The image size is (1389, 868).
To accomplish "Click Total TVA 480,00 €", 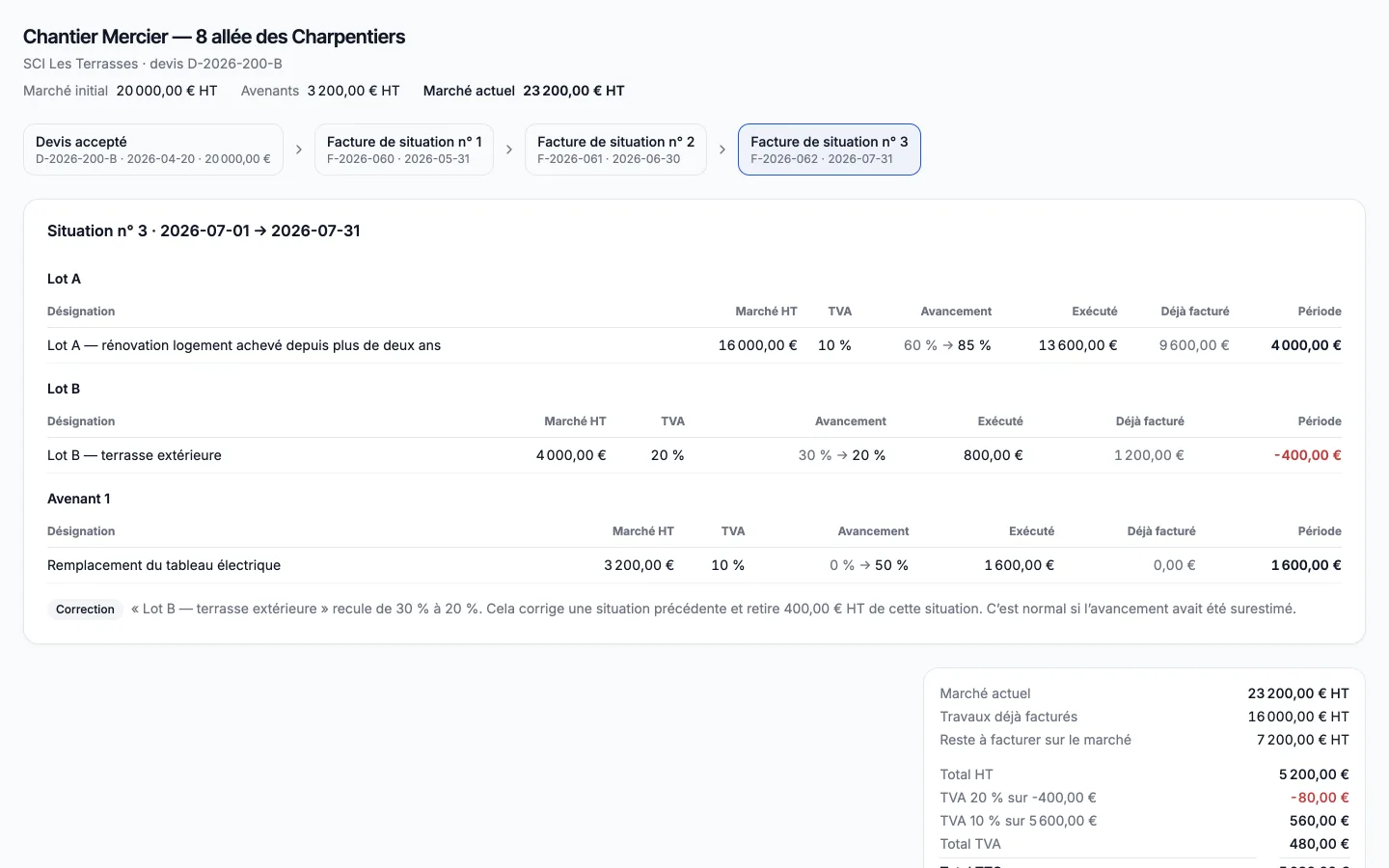I will tap(1319, 844).
